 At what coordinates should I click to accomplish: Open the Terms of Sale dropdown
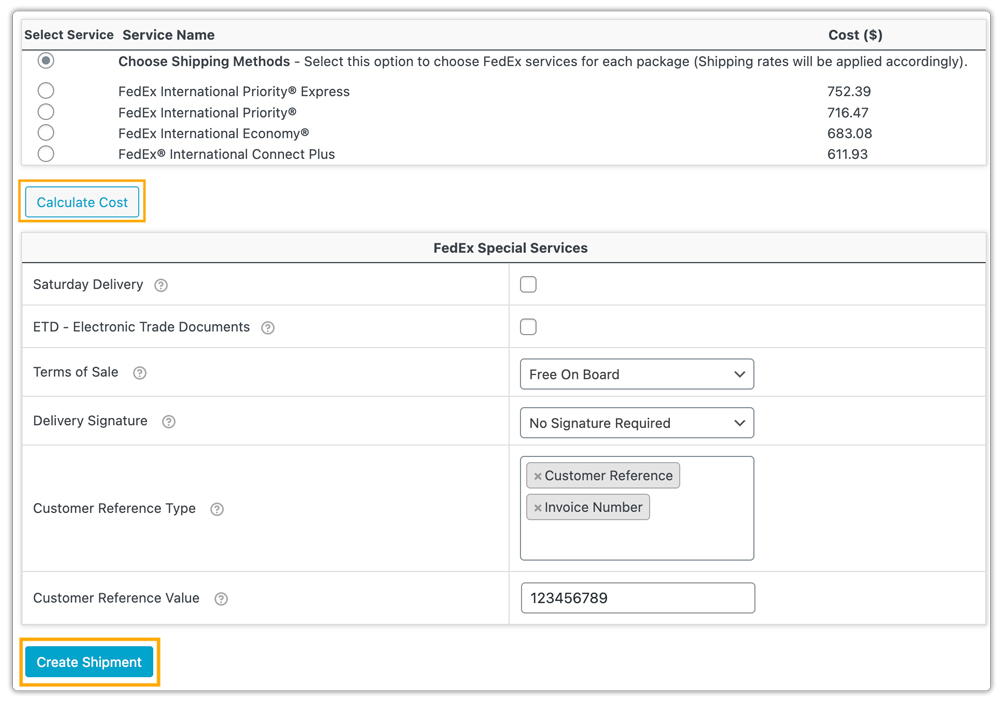[x=636, y=374]
